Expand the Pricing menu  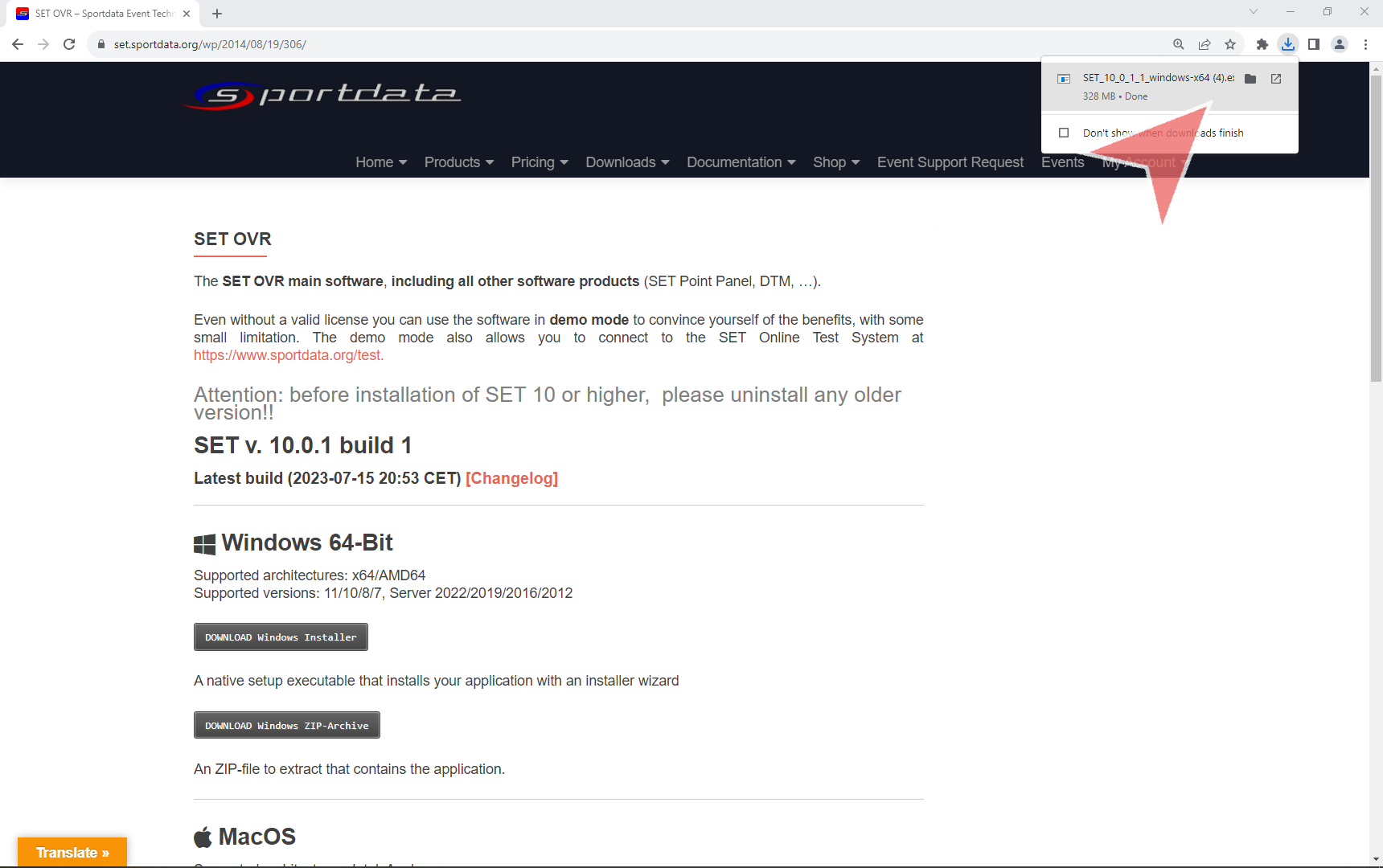[540, 162]
